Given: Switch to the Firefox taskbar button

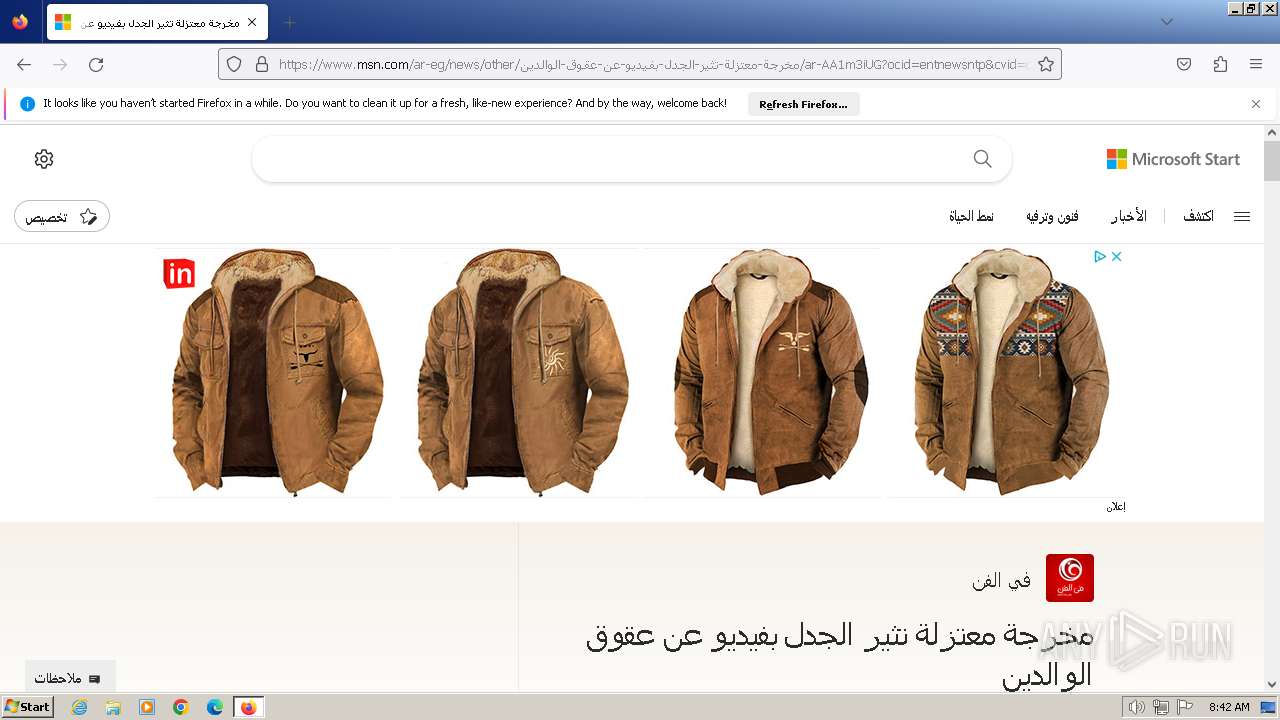Looking at the screenshot, I should pos(248,707).
